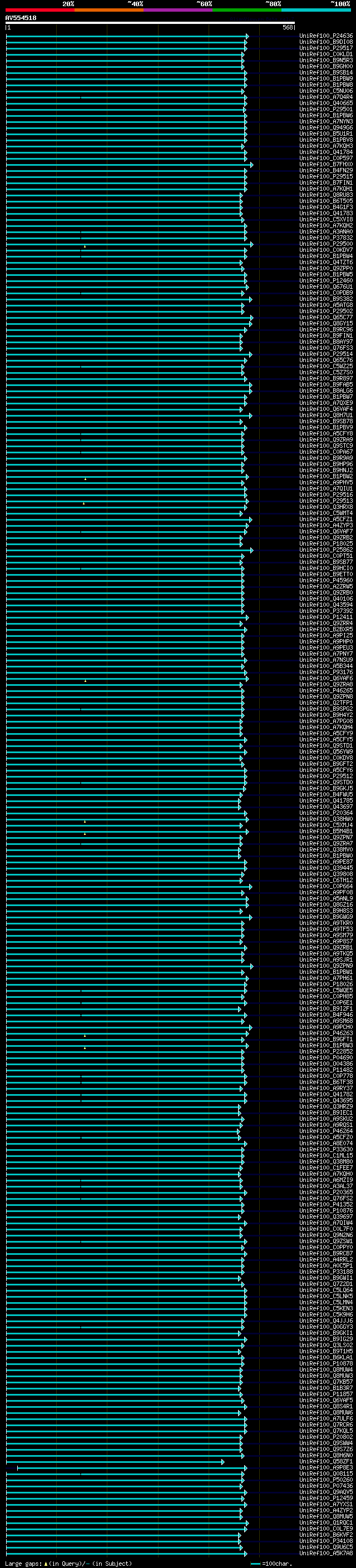Click UniRef100_B5U1R1 label

(x=326, y=134)
